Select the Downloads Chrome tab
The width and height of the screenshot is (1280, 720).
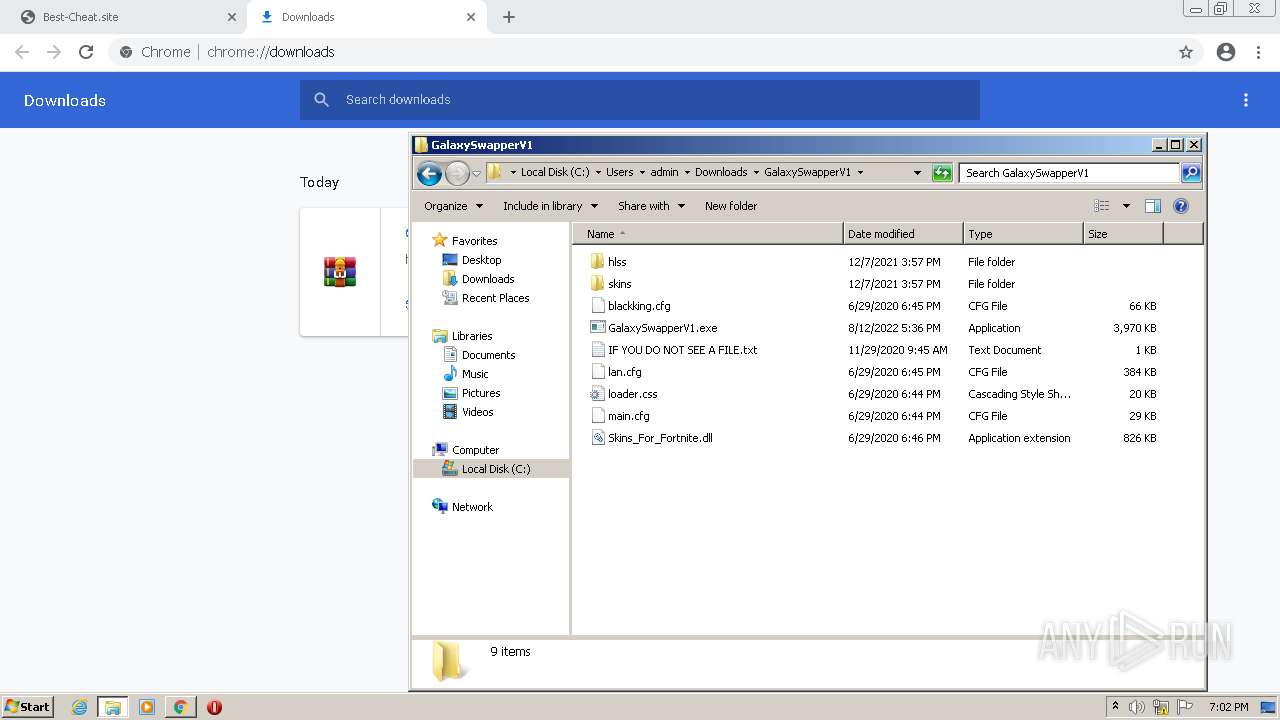click(x=366, y=17)
